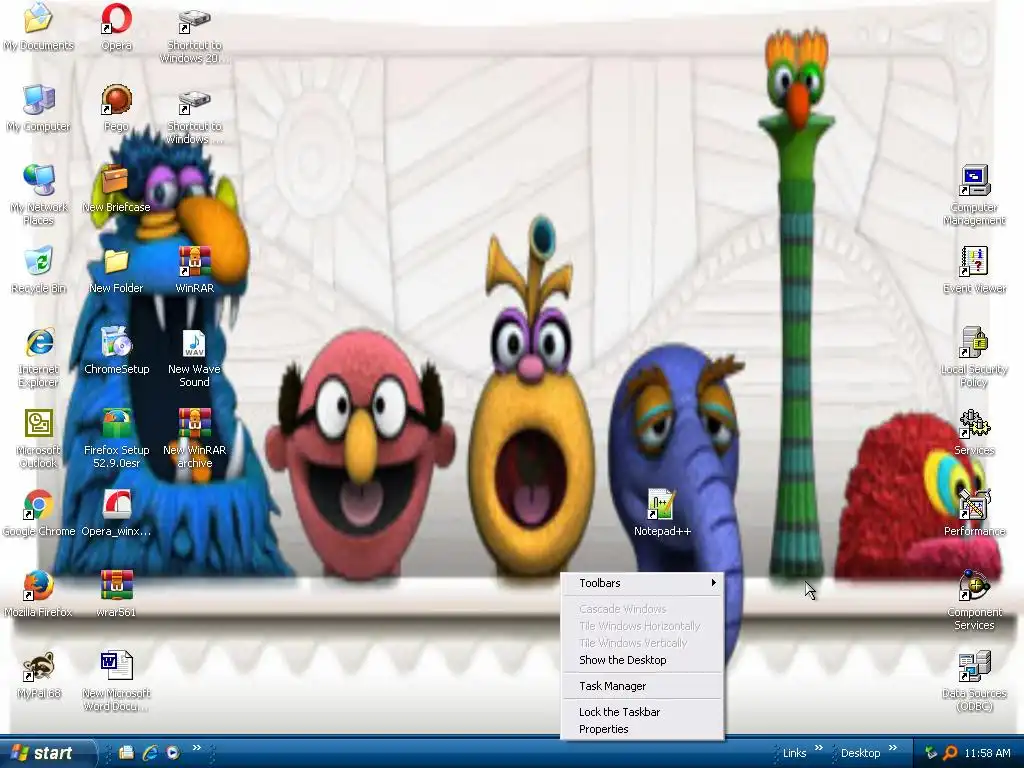The width and height of the screenshot is (1024, 768).
Task: Open Task Manager from context menu
Action: click(643, 686)
